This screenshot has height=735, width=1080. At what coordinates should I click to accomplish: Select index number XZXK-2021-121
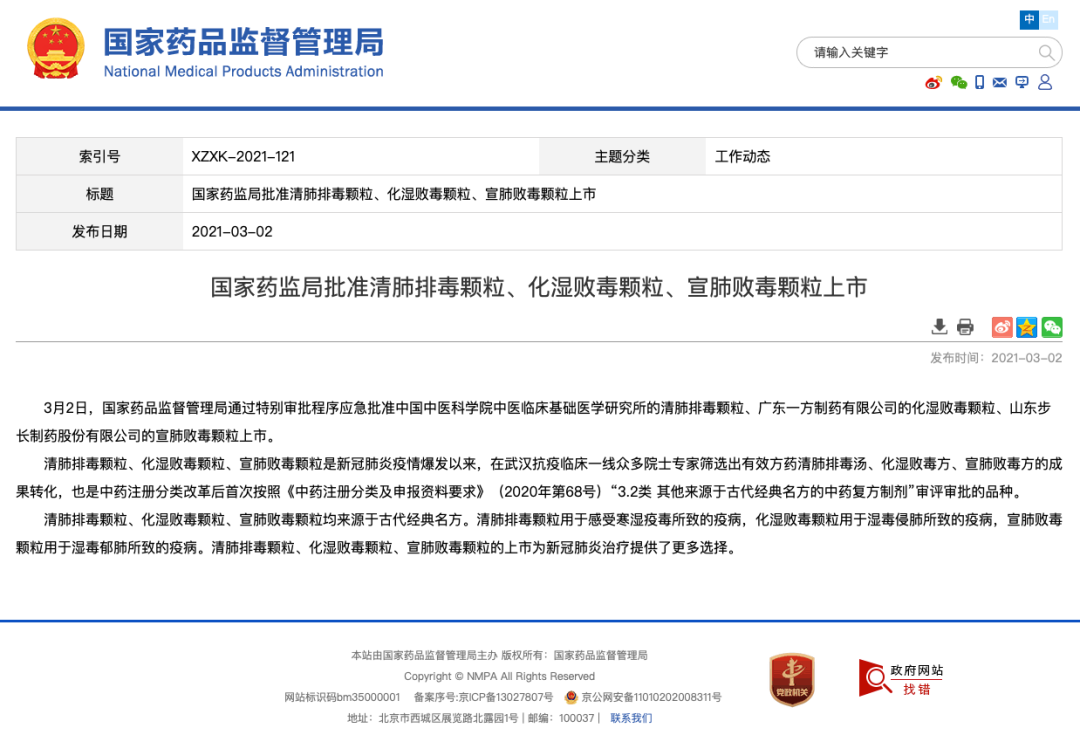pos(243,156)
